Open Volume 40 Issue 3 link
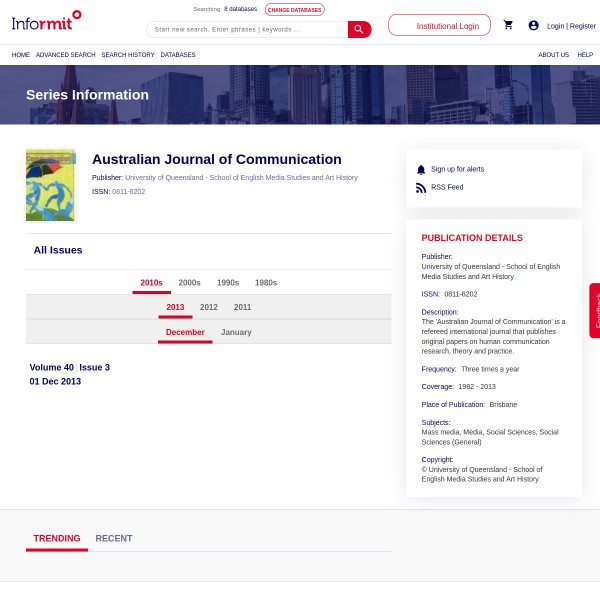The height and width of the screenshot is (600, 600). coord(69,367)
